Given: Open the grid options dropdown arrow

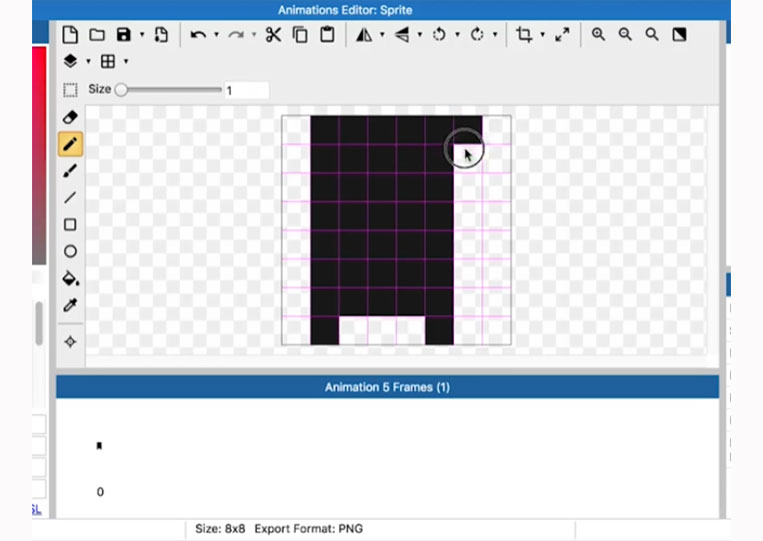Looking at the screenshot, I should pos(126,61).
